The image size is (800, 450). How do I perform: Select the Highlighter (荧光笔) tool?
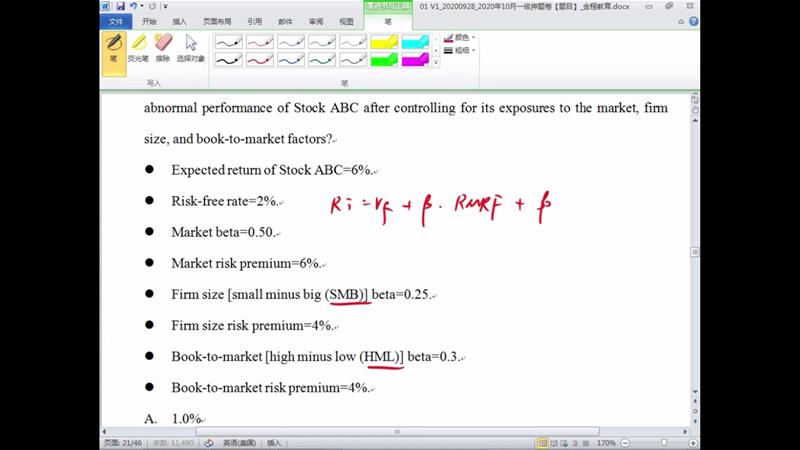139,47
